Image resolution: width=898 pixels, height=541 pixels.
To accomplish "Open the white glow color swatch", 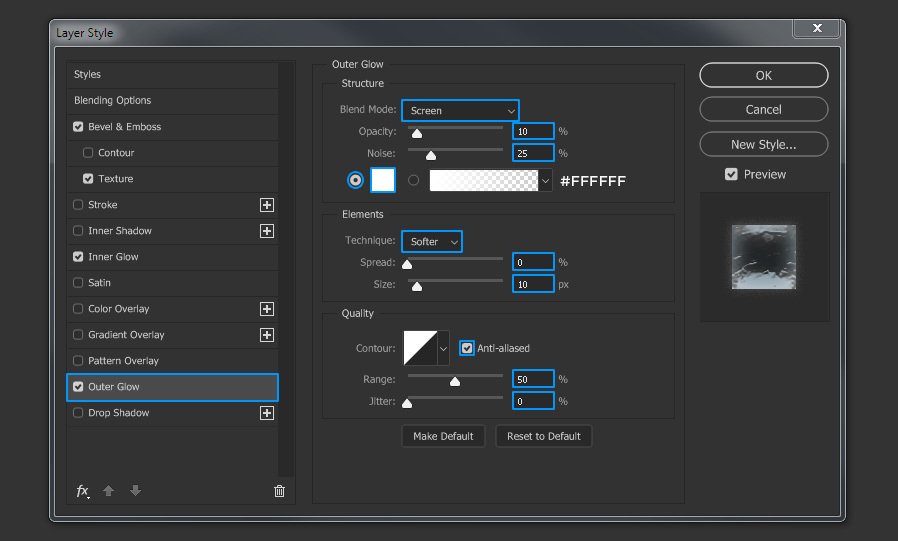I will 383,180.
